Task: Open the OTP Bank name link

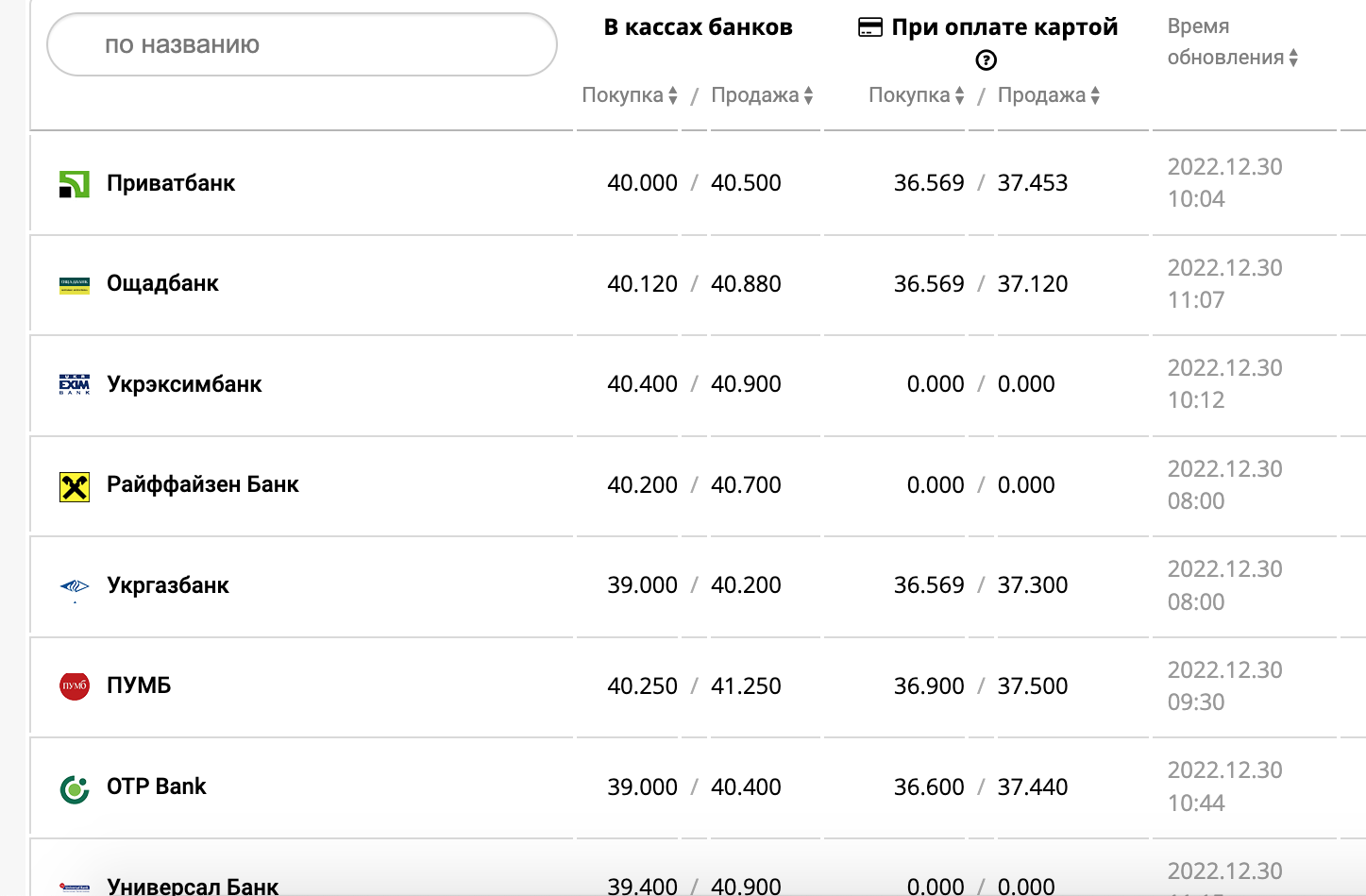Action: point(156,786)
